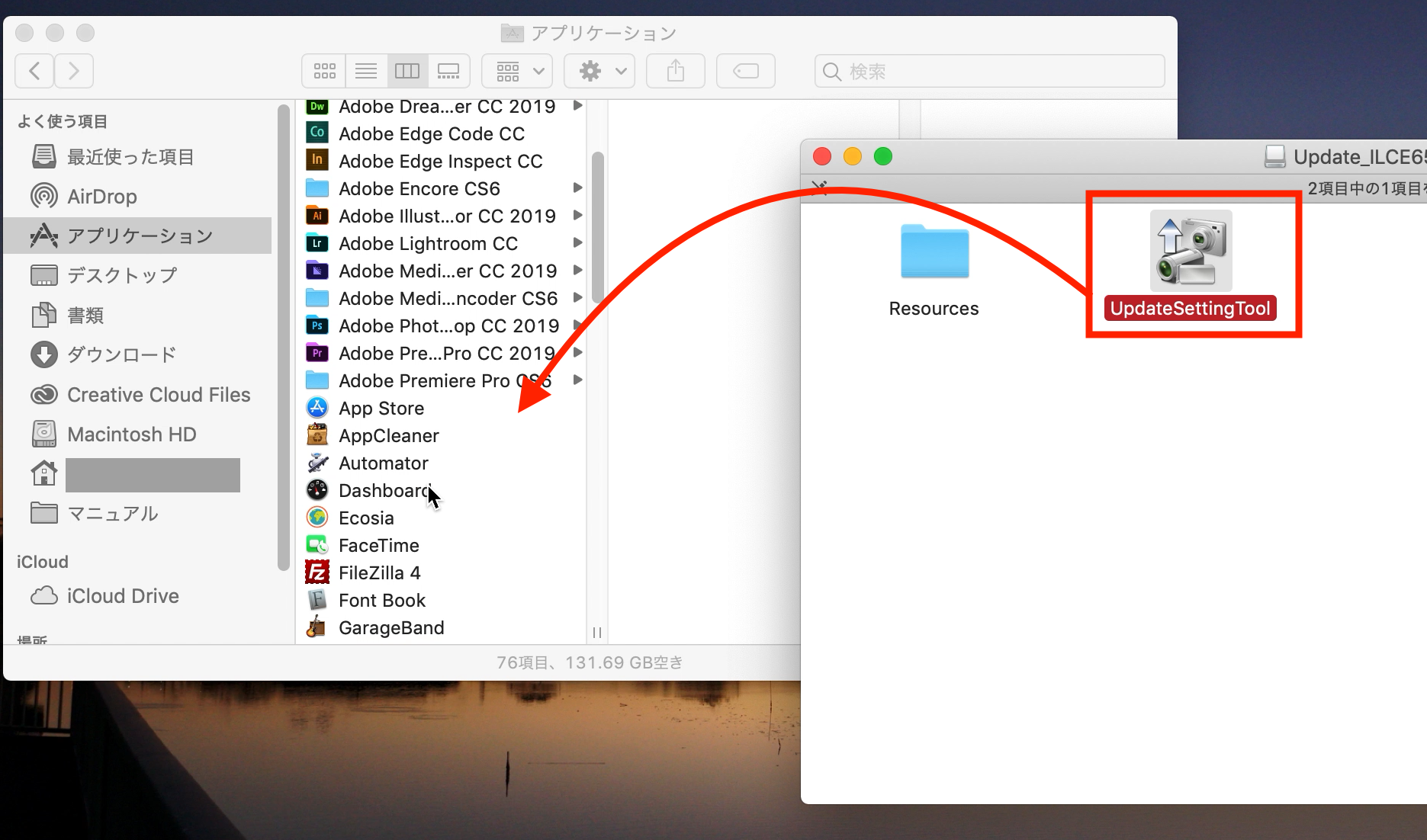Select the App Store icon

(x=317, y=408)
